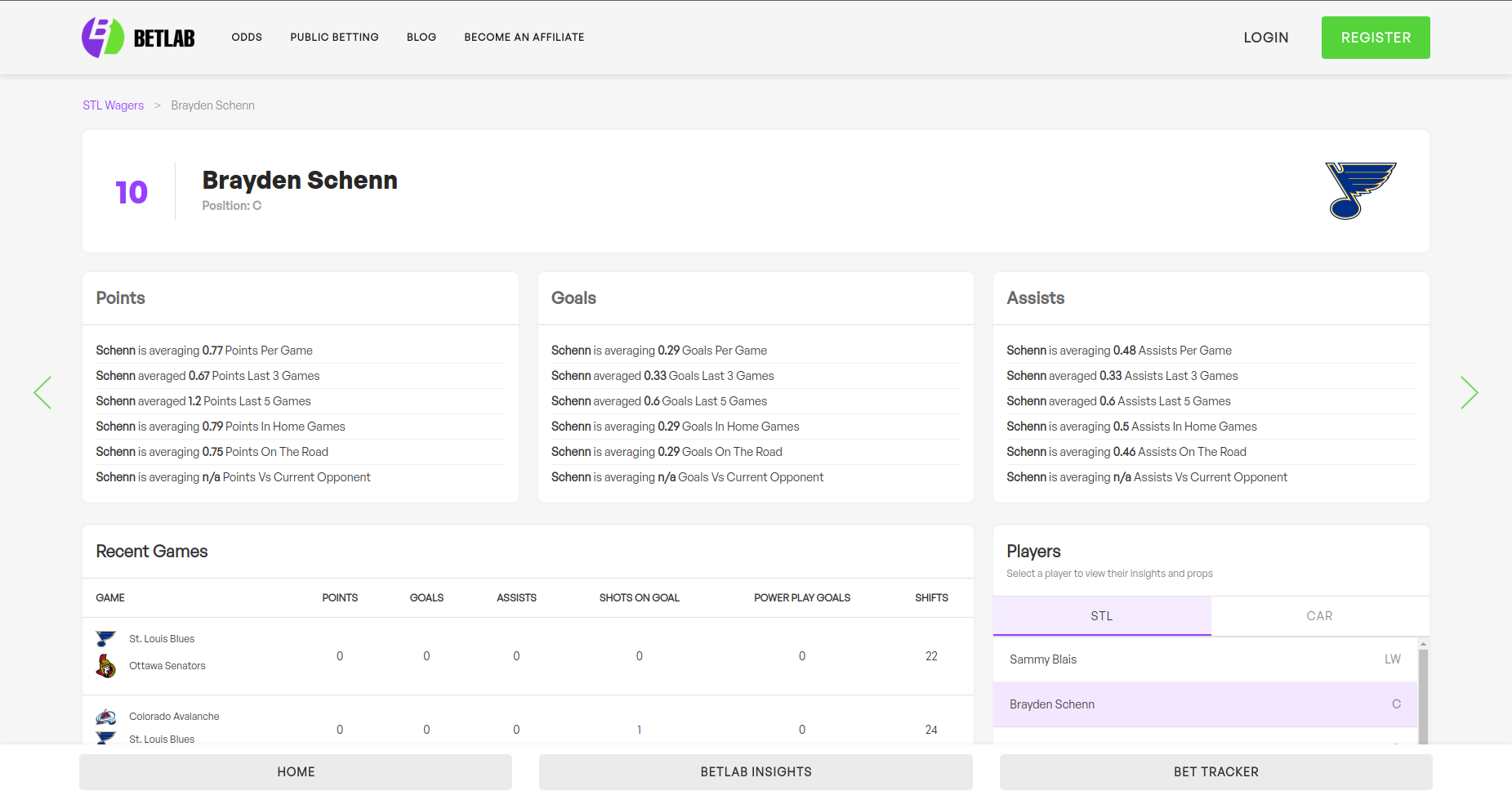1512x800 pixels.
Task: Open the BetLab Insights bottom button
Action: [756, 772]
